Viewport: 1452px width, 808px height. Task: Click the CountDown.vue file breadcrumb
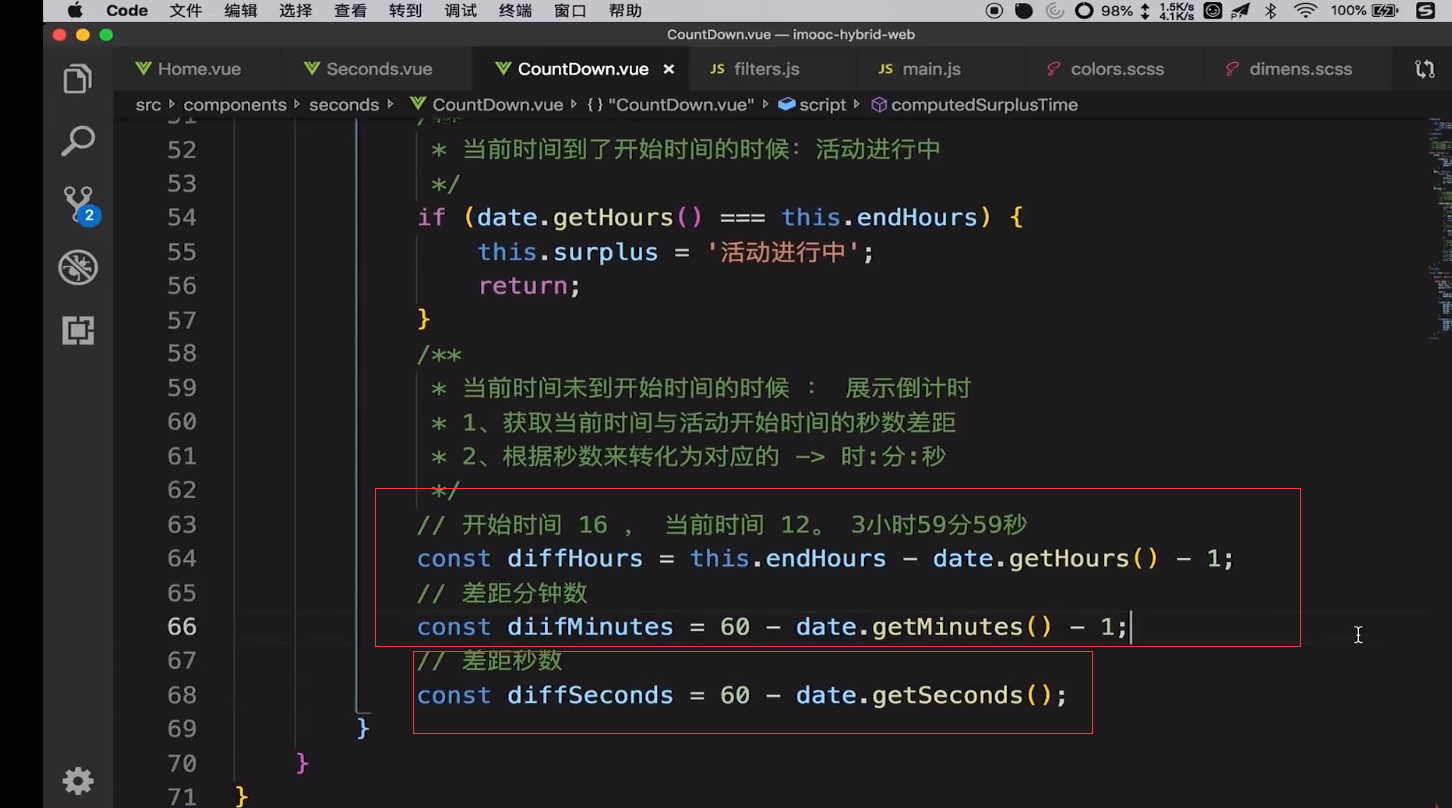(487, 105)
